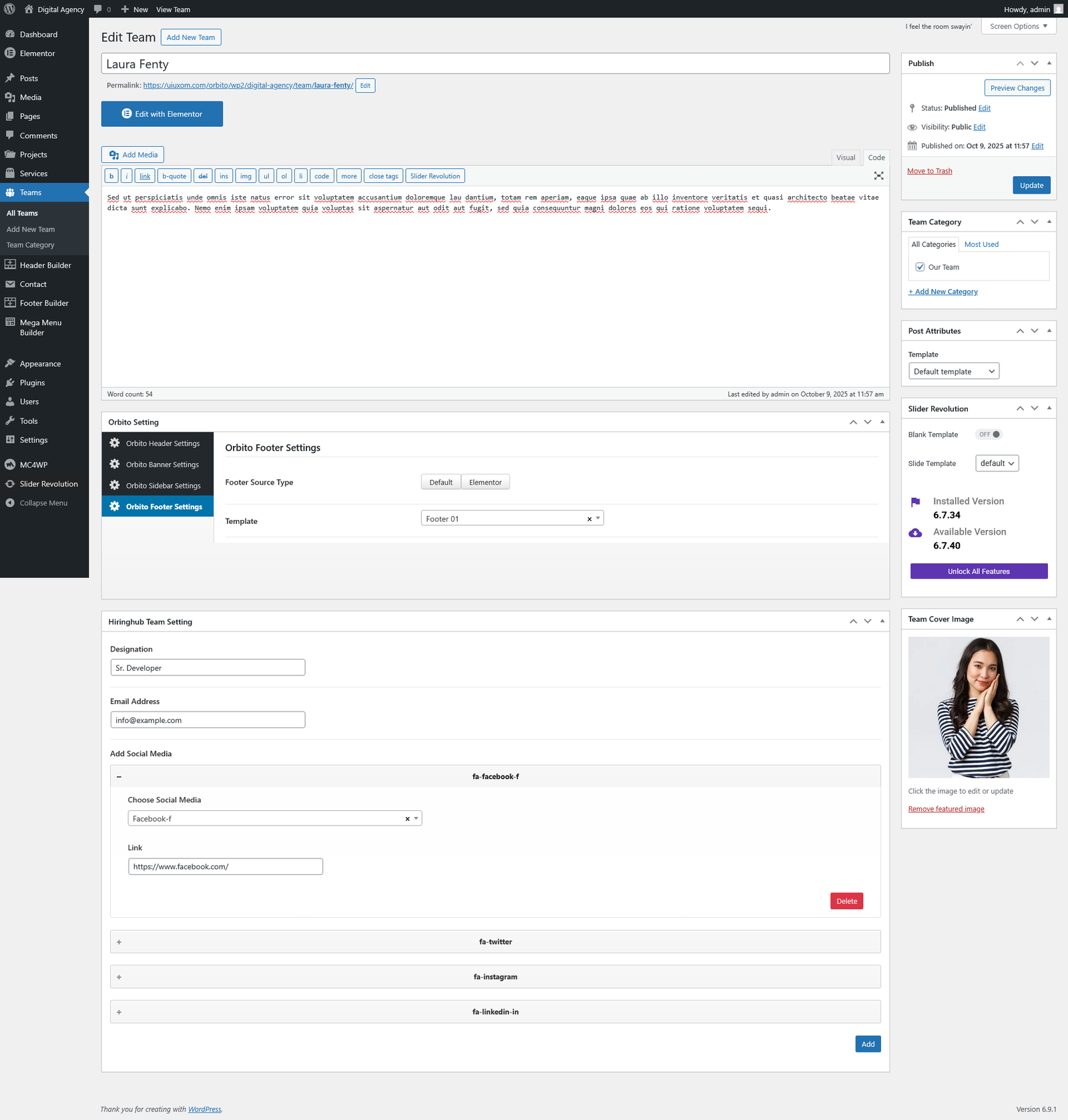Click the blue Update button
This screenshot has height=1120, width=1068.
tap(1031, 186)
